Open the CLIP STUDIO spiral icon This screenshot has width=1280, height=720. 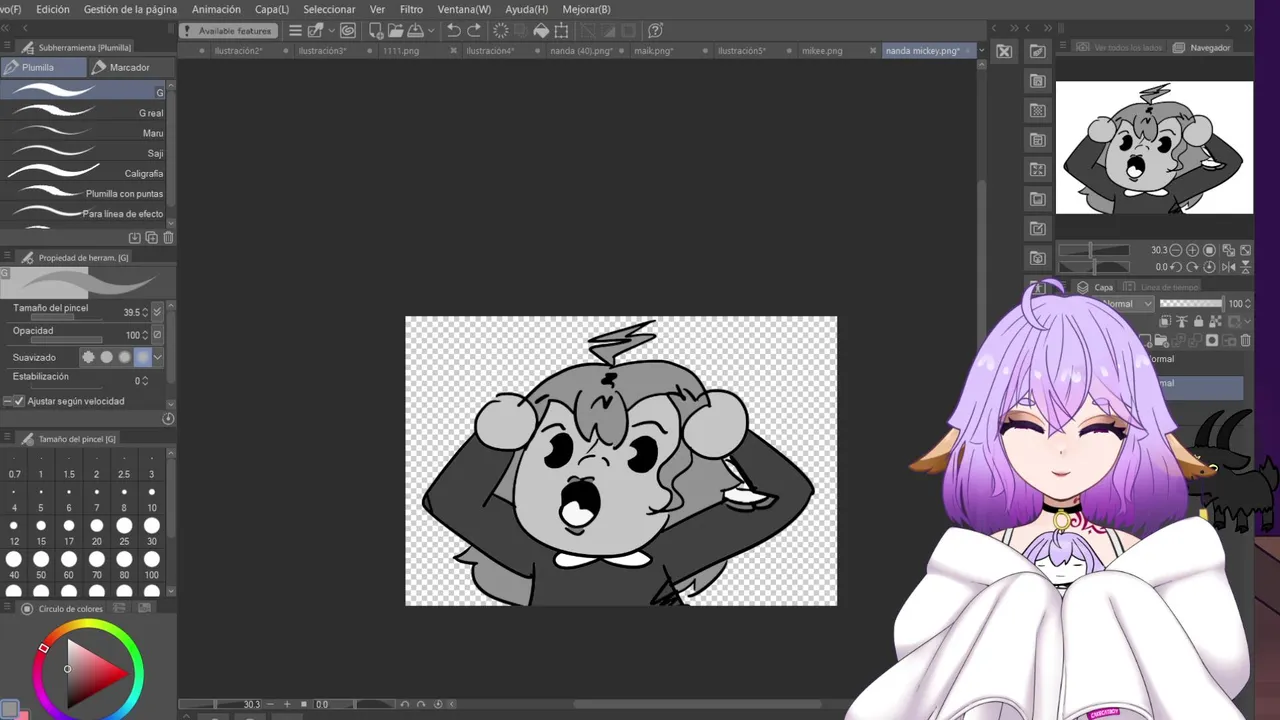(349, 31)
